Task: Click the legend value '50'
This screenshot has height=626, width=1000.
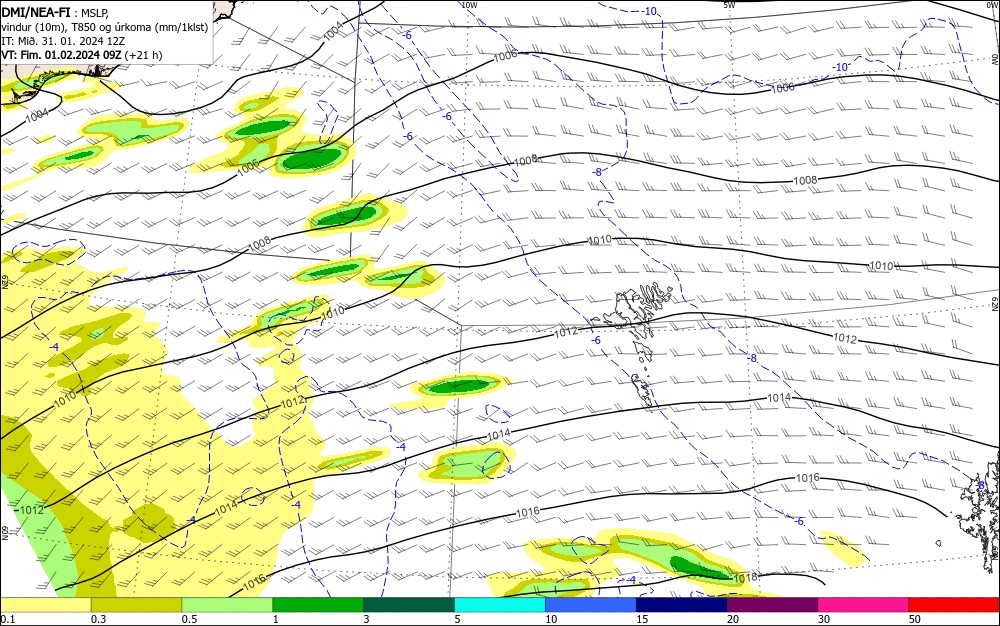Action: click(x=915, y=619)
